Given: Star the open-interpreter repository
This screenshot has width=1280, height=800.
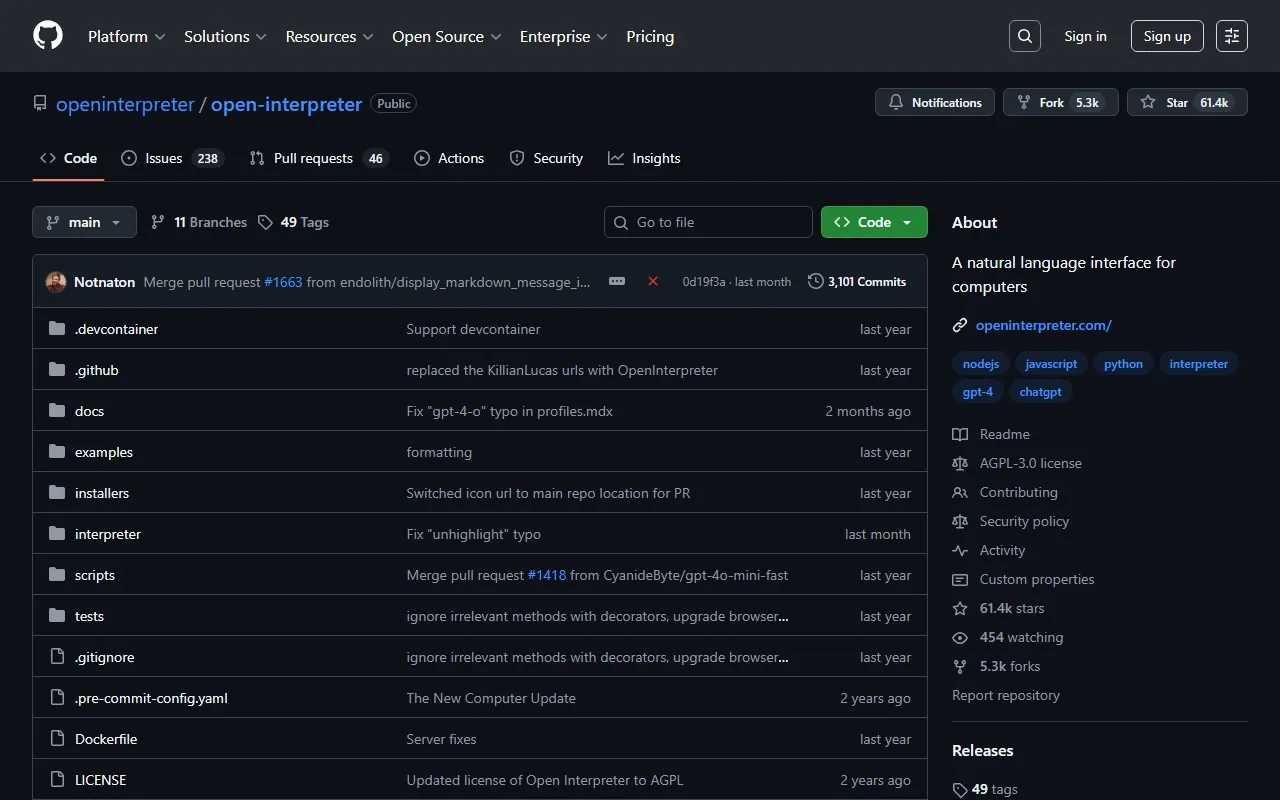Looking at the screenshot, I should tap(1187, 102).
